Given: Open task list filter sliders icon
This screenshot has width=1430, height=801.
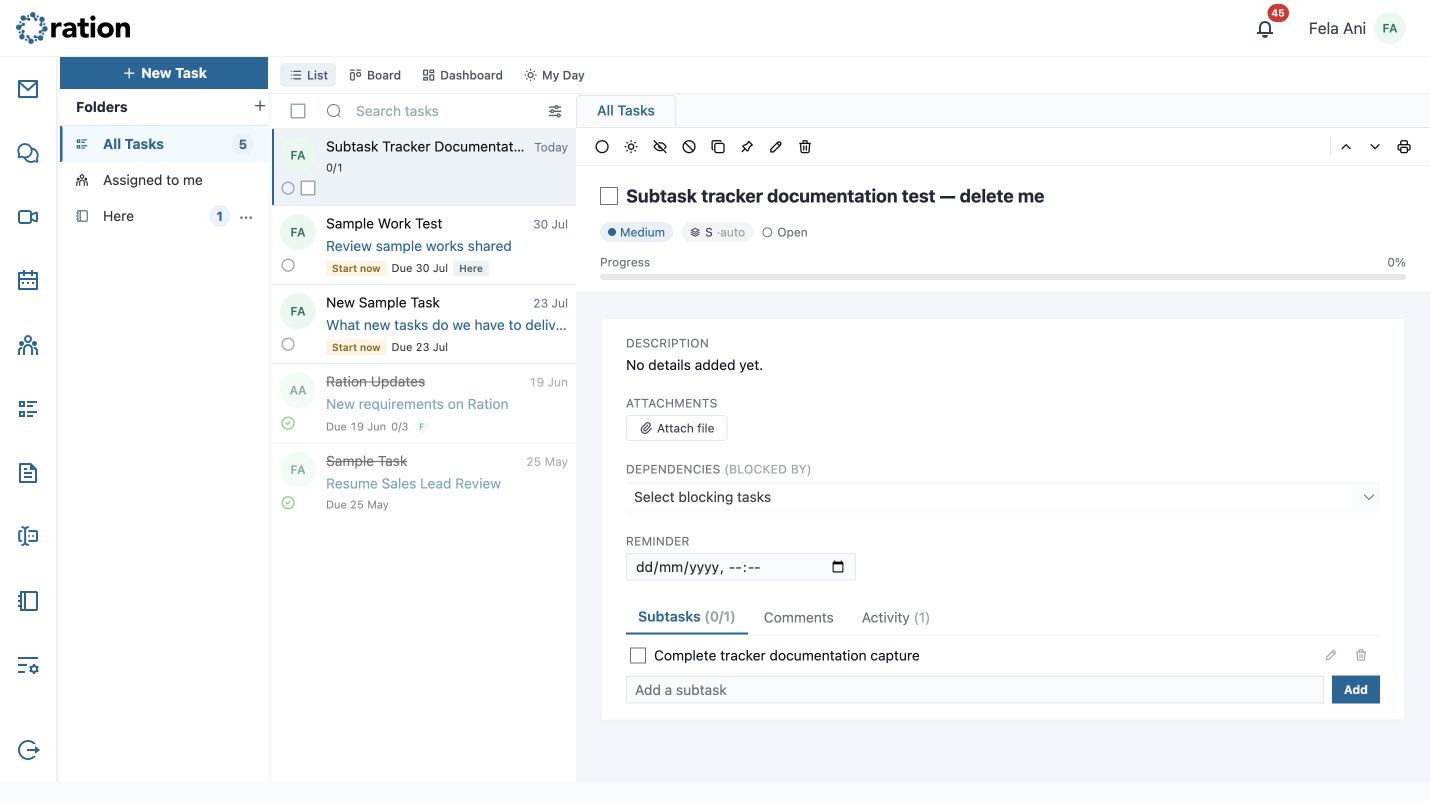Looking at the screenshot, I should (x=555, y=111).
